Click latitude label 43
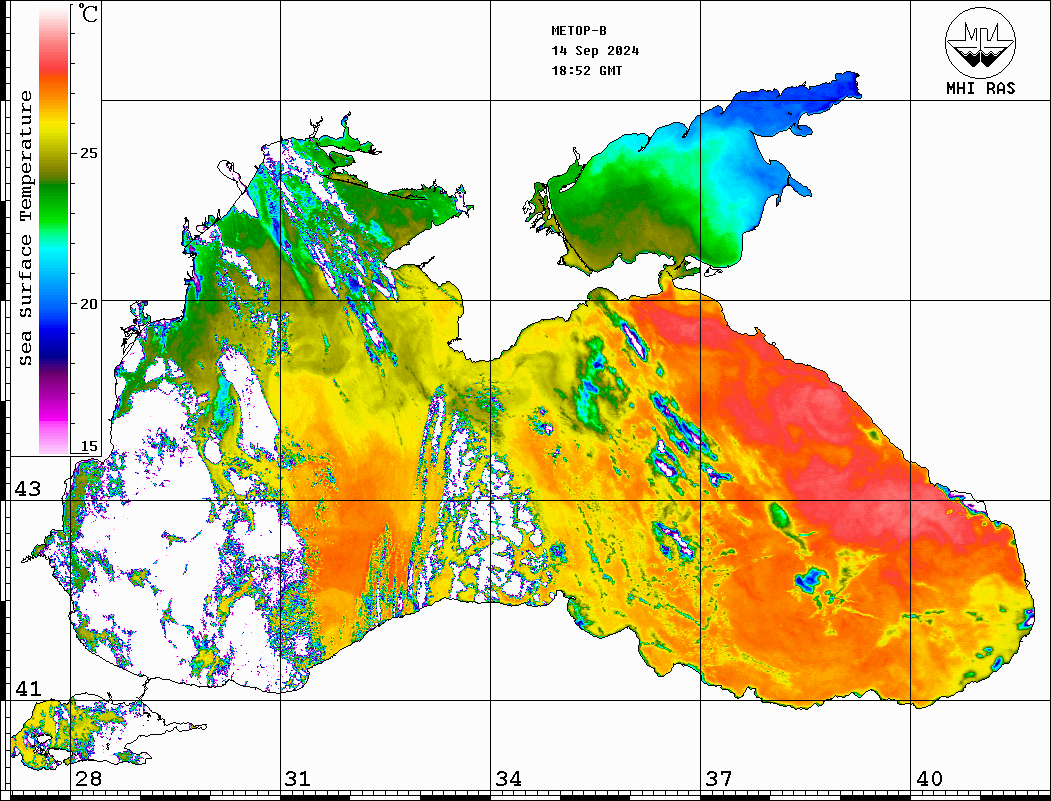Image resolution: width=1051 pixels, height=801 pixels. click(28, 489)
